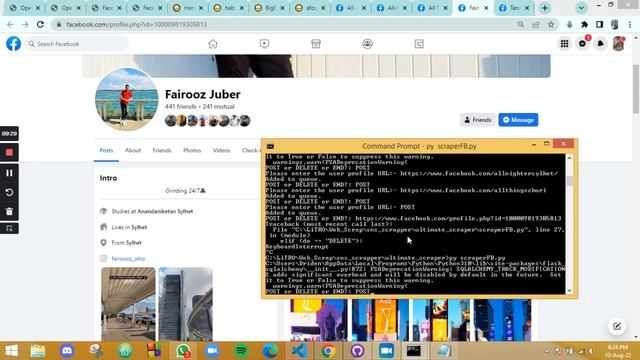Open the Facebook menu grid icon
The height and width of the screenshot is (360, 640).
tap(564, 44)
